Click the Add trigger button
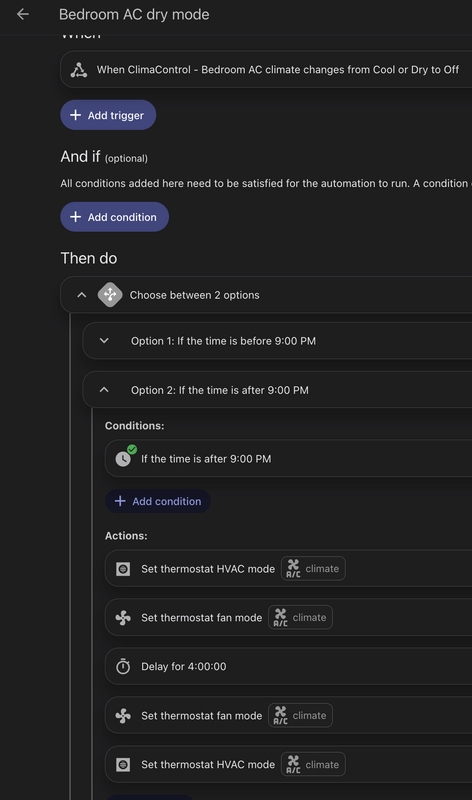Screen dimensions: 472x800 click(x=108, y=115)
